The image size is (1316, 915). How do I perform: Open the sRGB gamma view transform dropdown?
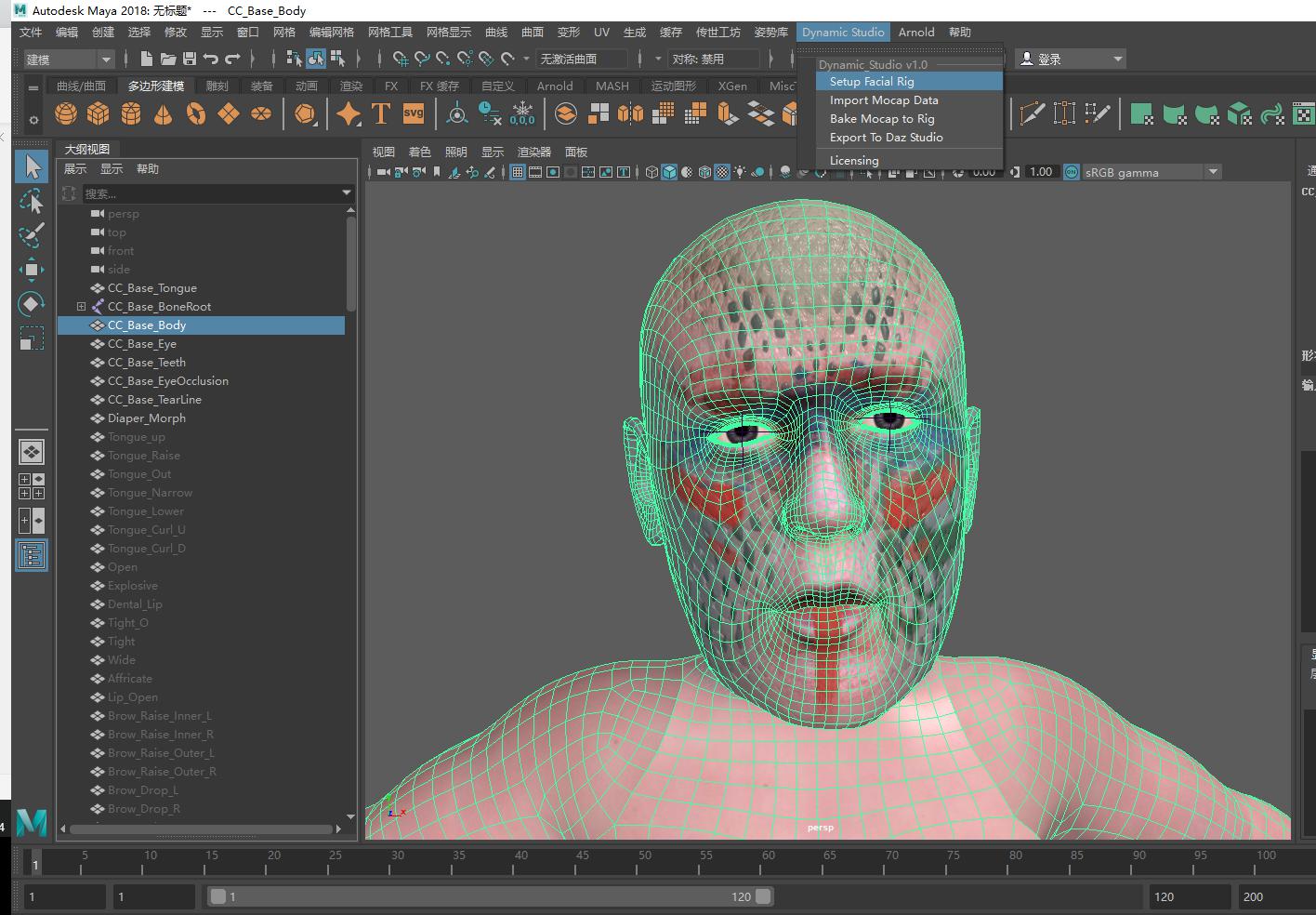point(1212,172)
